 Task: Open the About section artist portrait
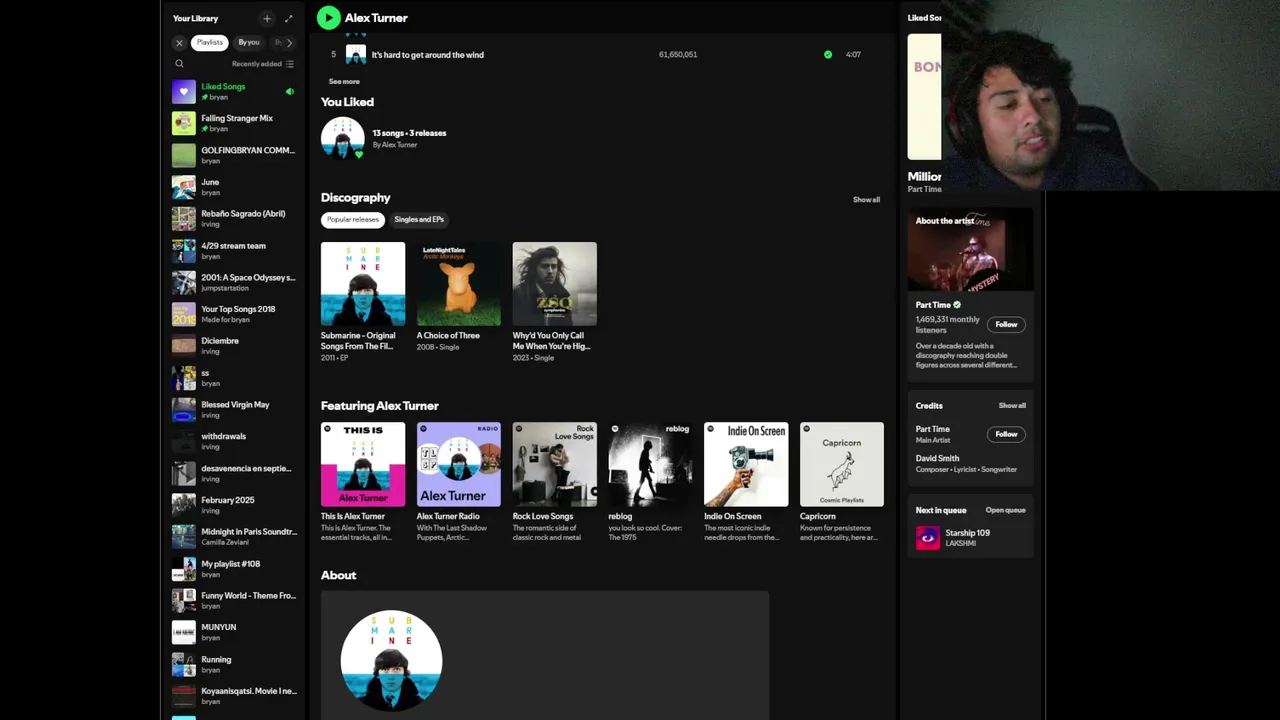click(x=391, y=660)
